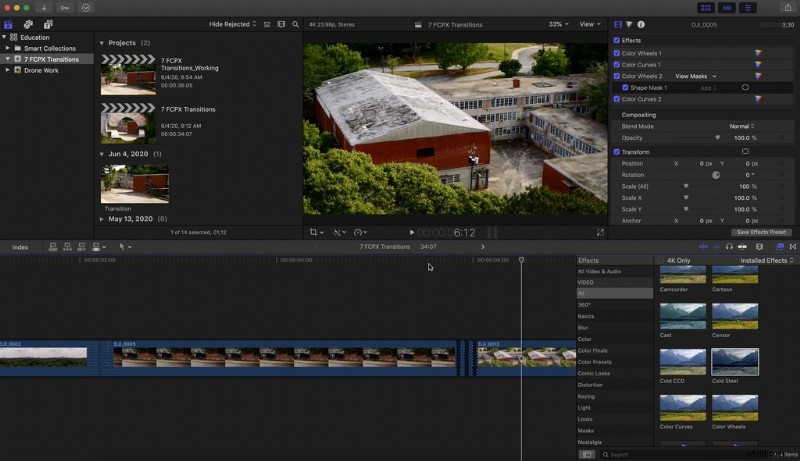Open the View Masks dropdown
This screenshot has width=800, height=461.
[x=696, y=76]
